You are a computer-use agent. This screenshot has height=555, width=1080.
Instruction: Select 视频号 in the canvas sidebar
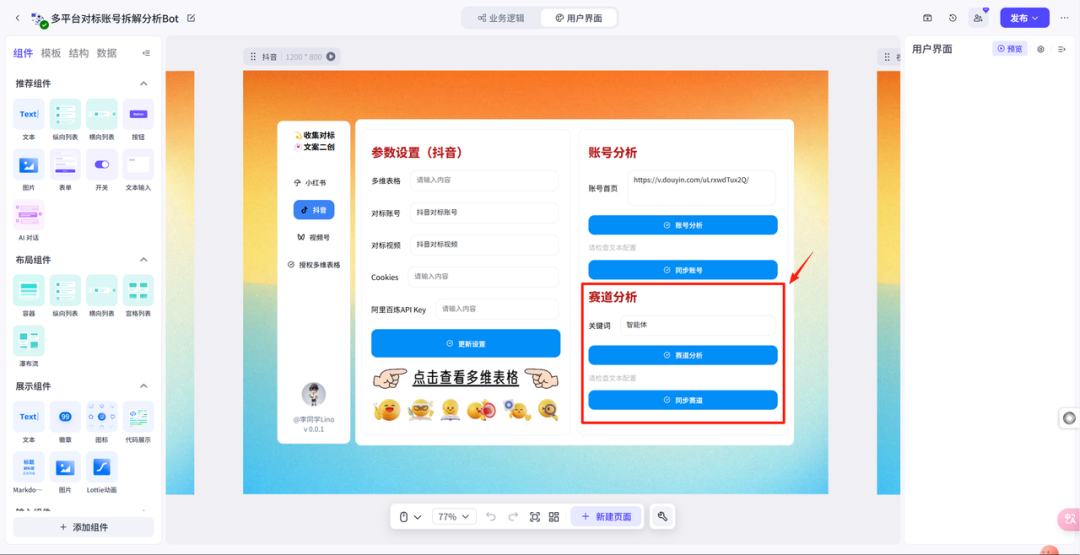[314, 237]
